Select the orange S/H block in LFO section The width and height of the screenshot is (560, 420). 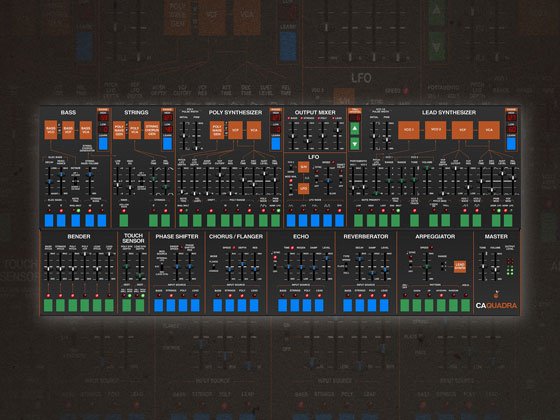click(x=304, y=167)
